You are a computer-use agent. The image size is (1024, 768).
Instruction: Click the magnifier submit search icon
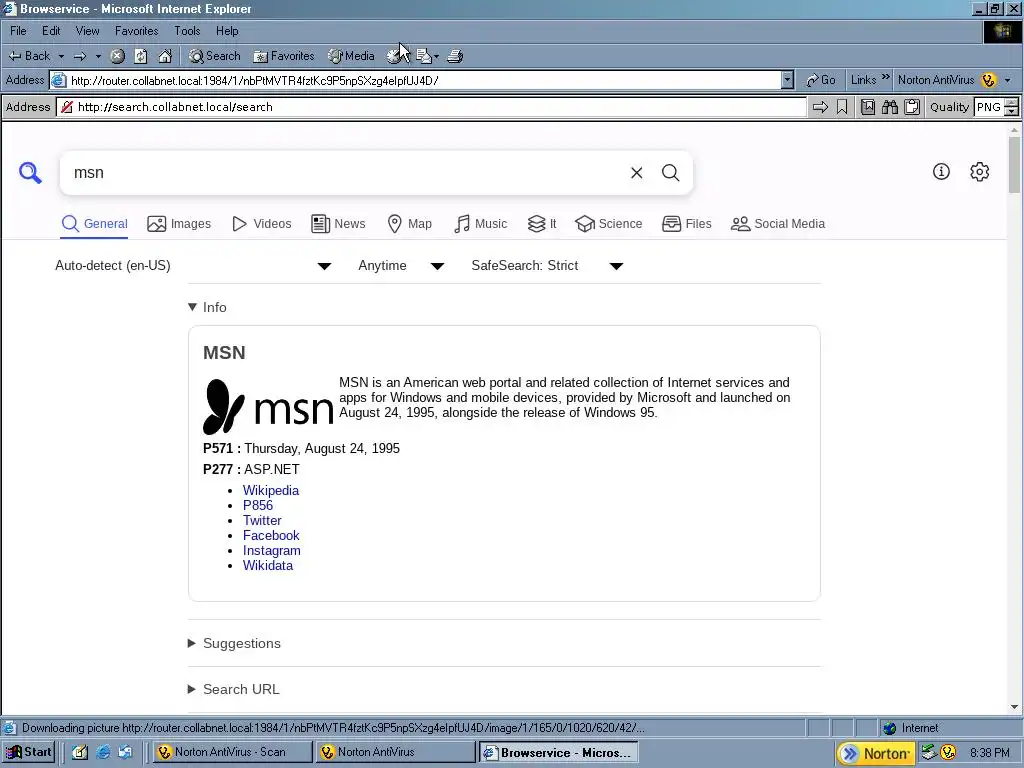[x=671, y=172]
